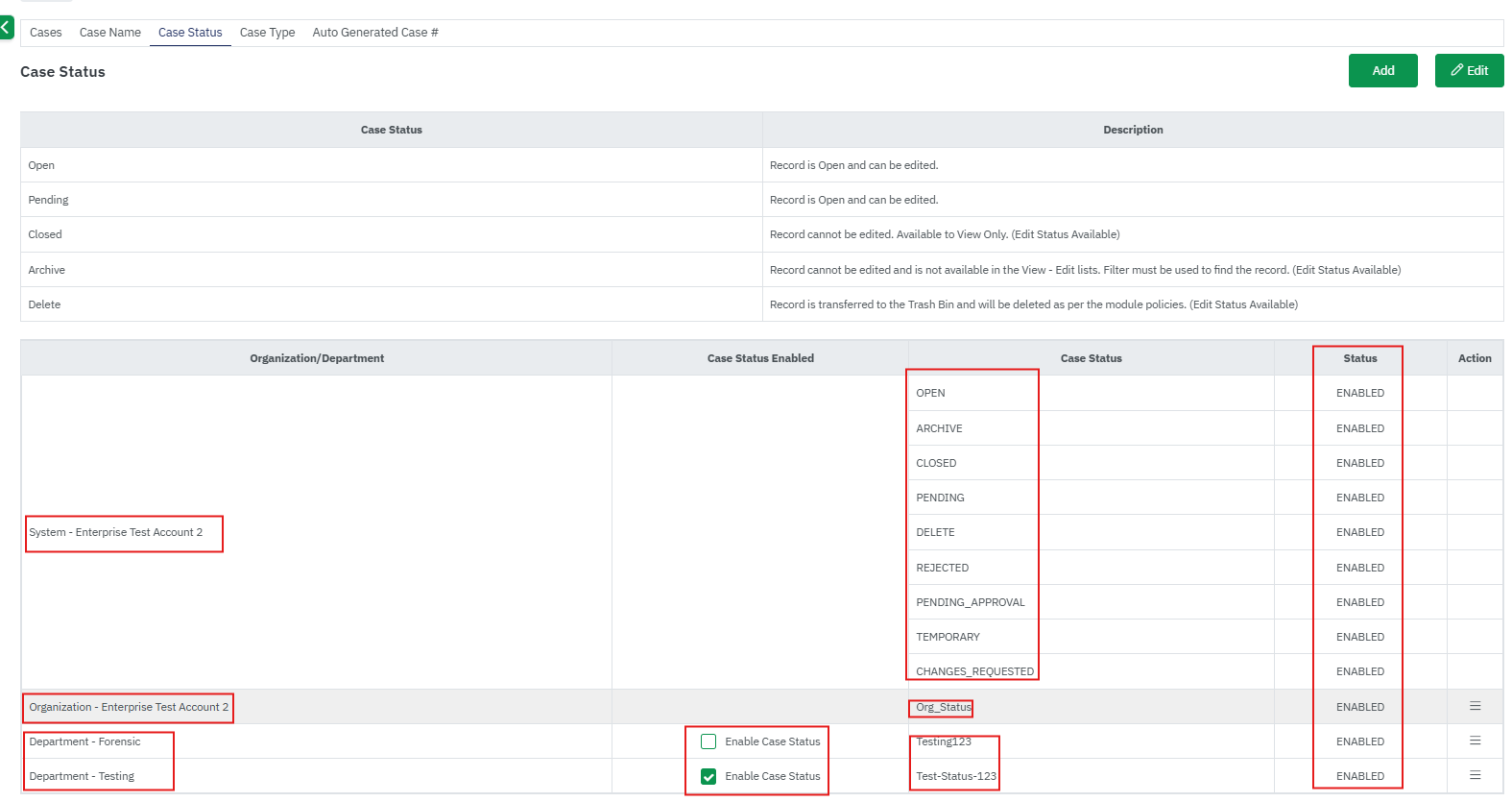The image size is (1512, 802).
Task: Click Organization - Enterprise Test Account 2 row
Action: click(x=129, y=707)
